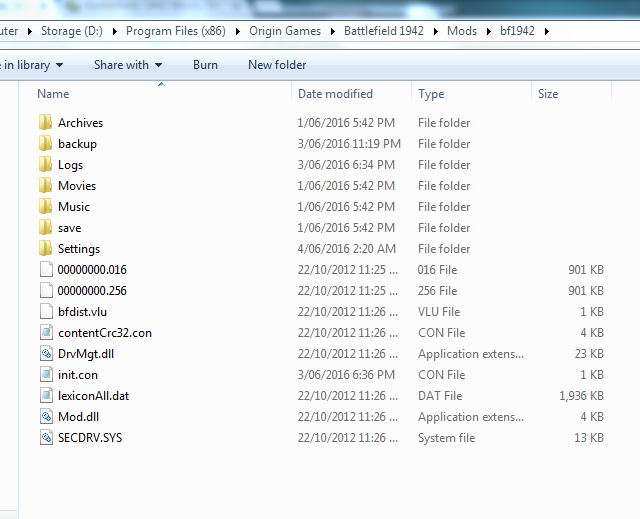Navigate to Origin Games breadcrumb
Viewport: 640px width, 519px height.
285,31
